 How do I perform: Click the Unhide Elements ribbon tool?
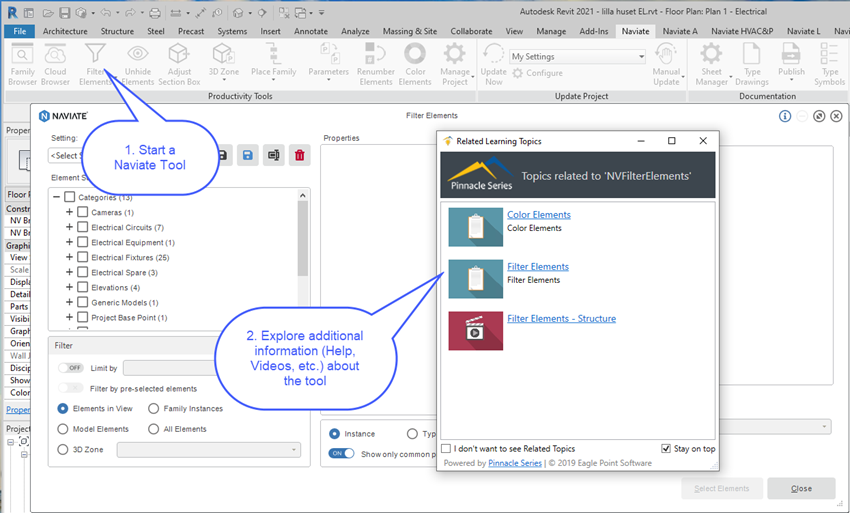coord(138,65)
